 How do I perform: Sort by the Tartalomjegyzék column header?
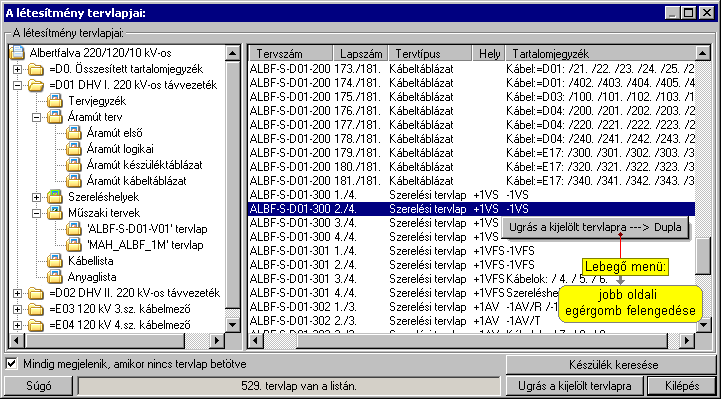coord(600,53)
